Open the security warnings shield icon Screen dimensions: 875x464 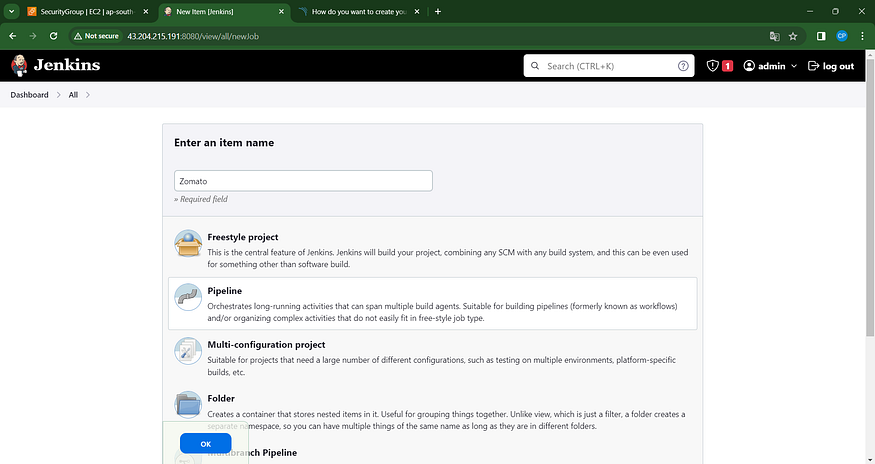pyautogui.click(x=713, y=66)
